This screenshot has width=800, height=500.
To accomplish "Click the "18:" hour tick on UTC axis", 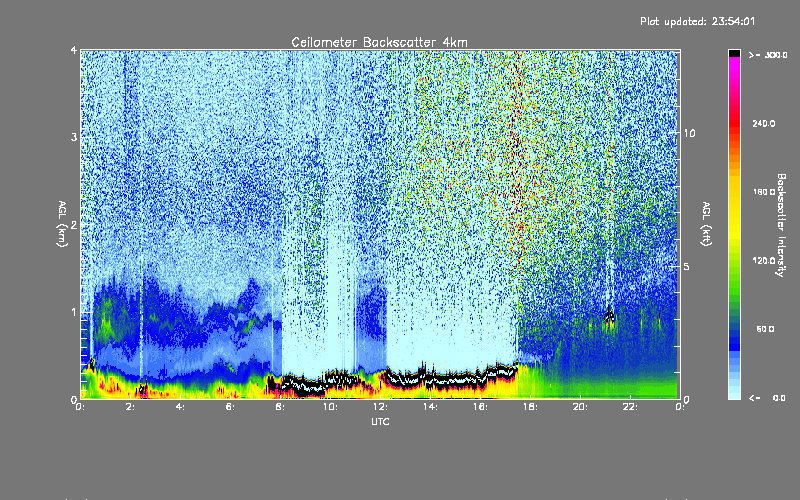I will click(x=530, y=407).
